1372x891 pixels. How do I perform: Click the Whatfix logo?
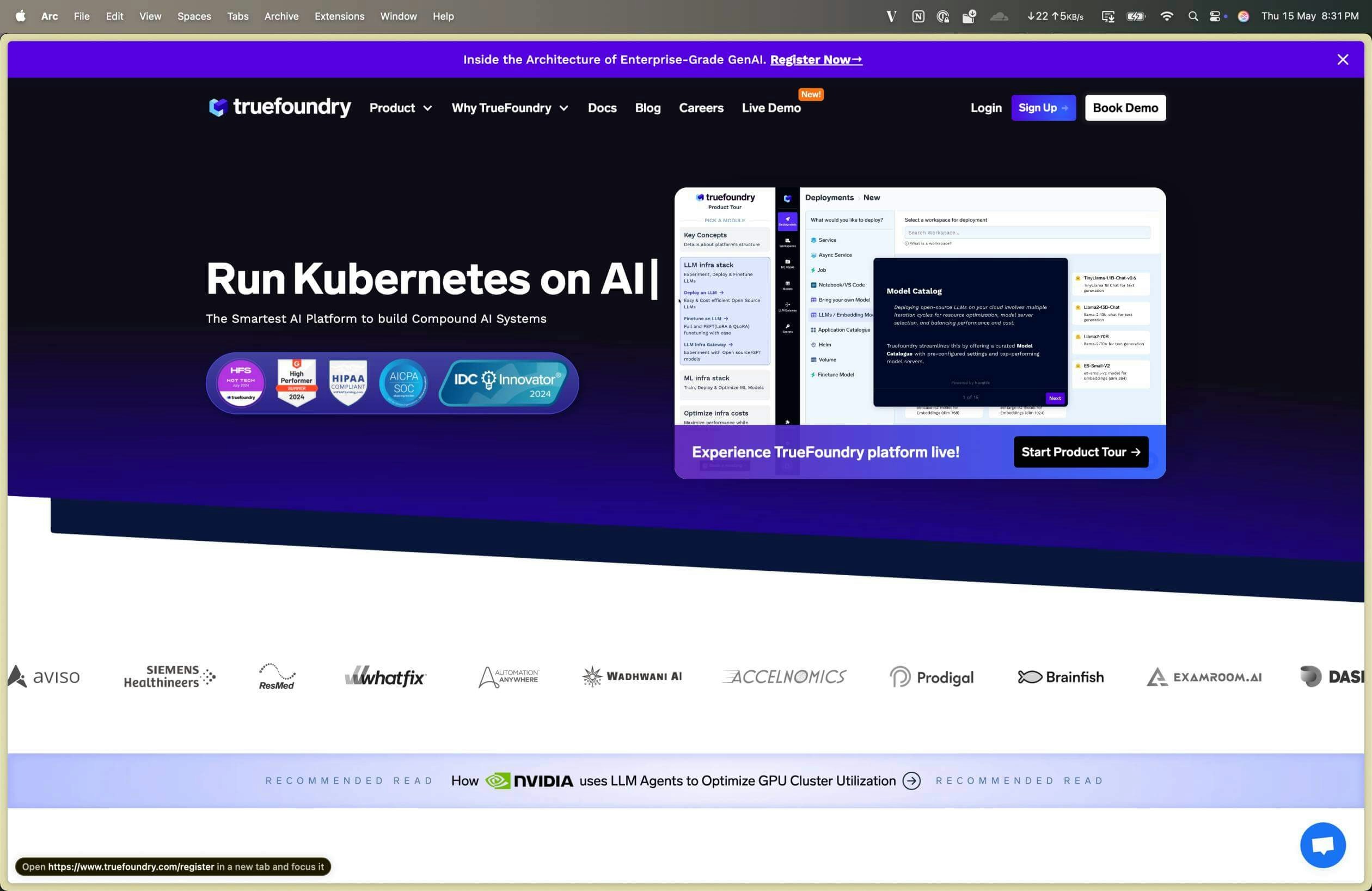tap(385, 676)
